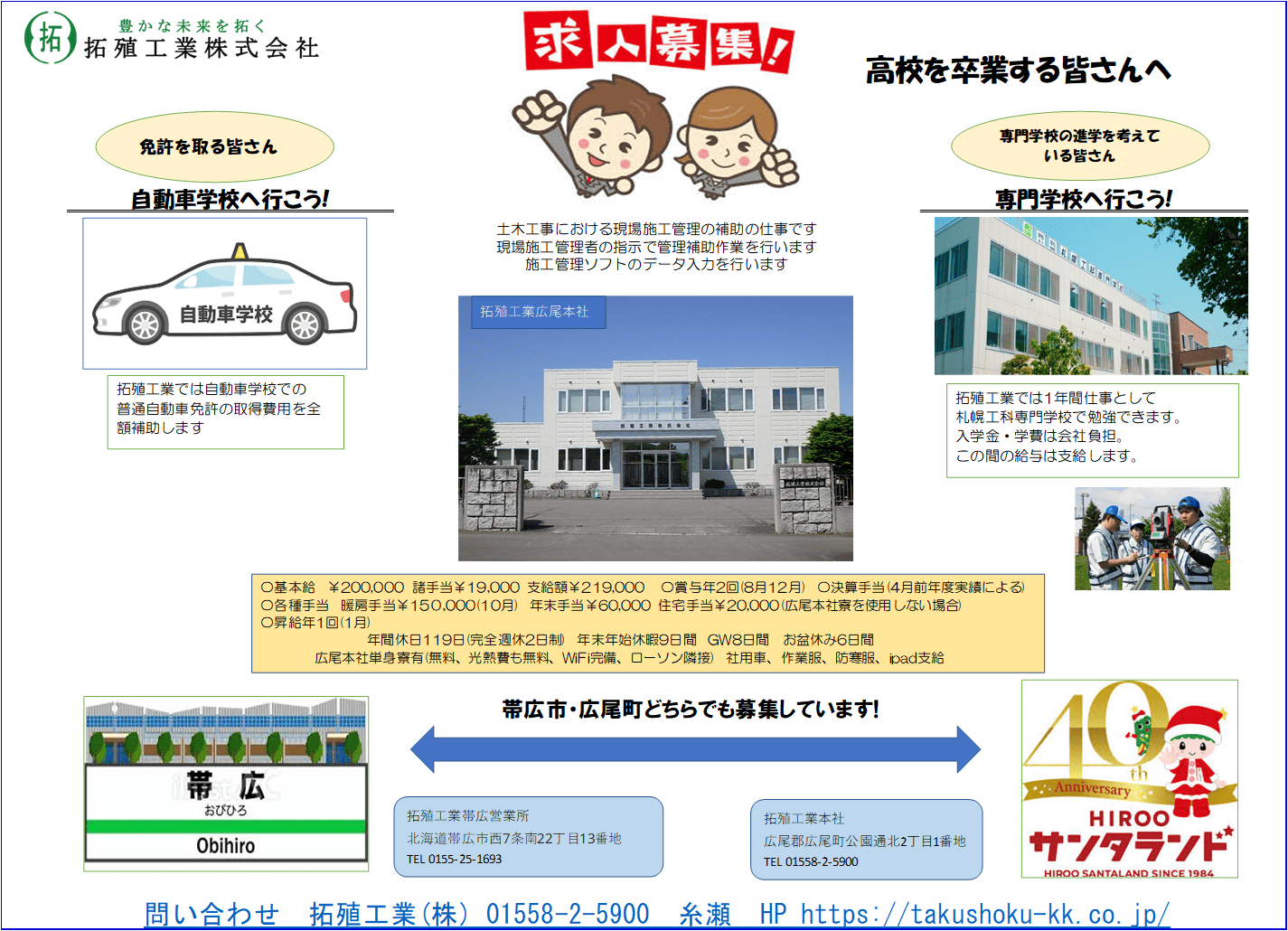Click the red 求人募集! banner
Image resolution: width=1288 pixels, height=931 pixels.
tap(658, 42)
